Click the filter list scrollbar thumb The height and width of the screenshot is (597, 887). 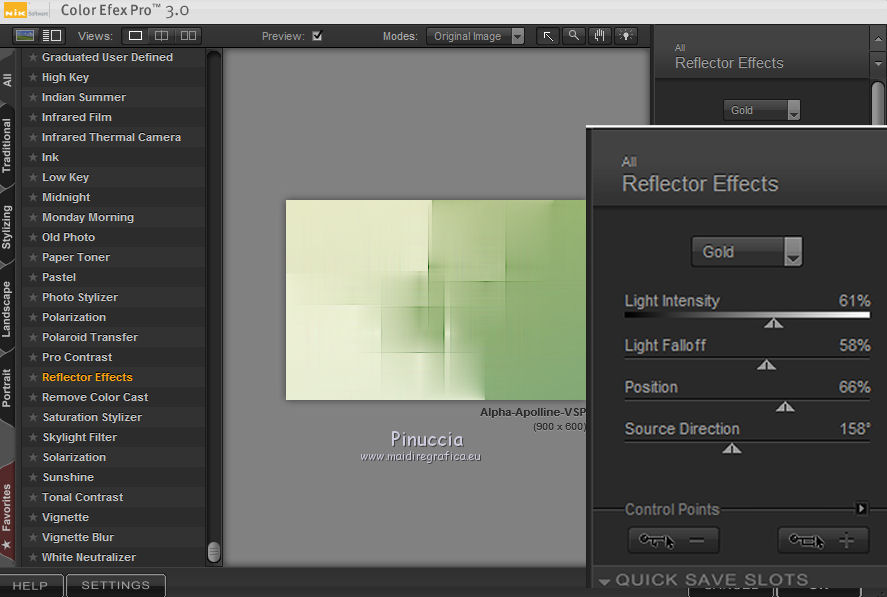tap(214, 552)
